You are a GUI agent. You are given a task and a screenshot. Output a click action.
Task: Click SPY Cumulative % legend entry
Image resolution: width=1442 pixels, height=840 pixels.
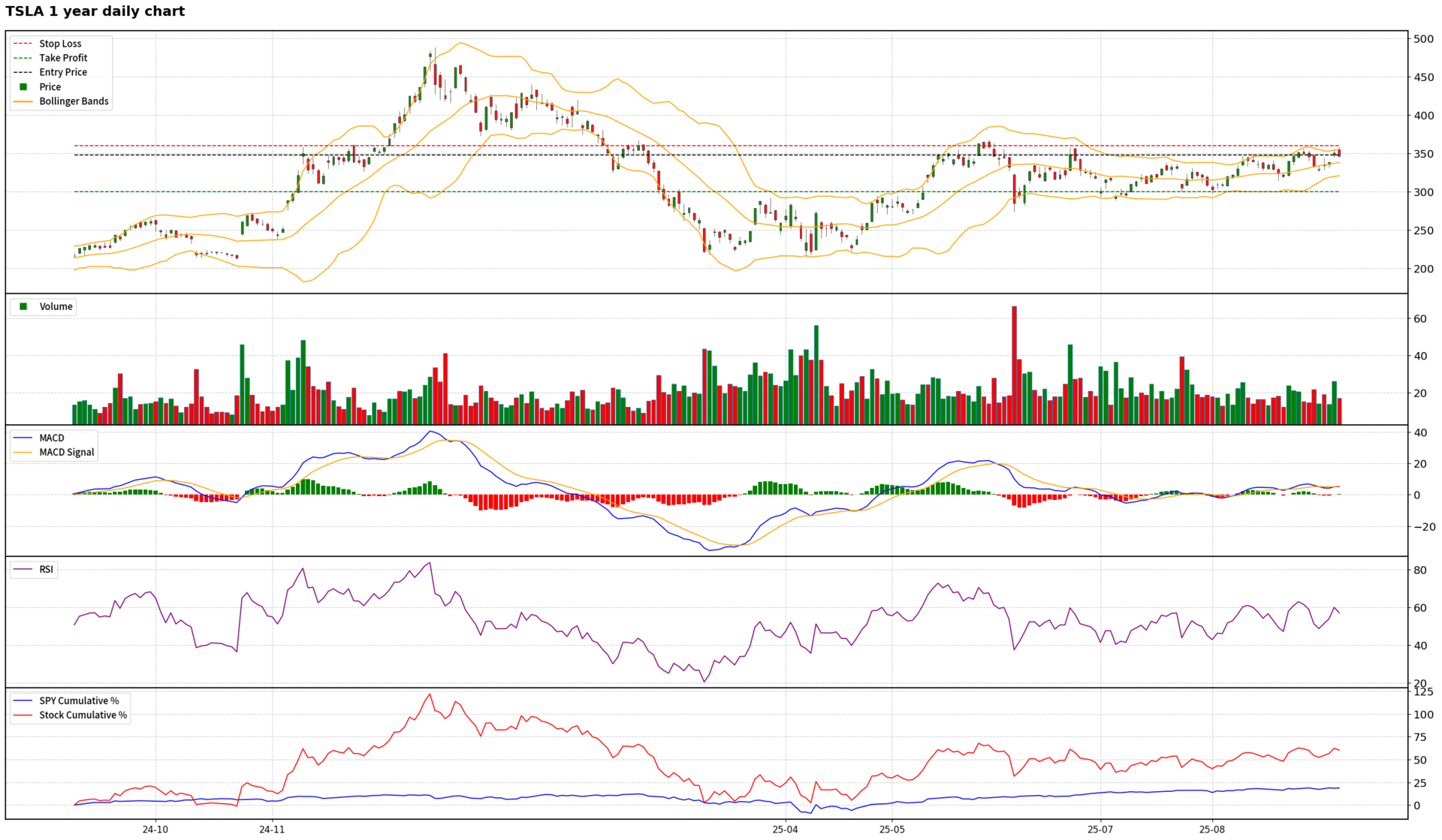click(79, 700)
